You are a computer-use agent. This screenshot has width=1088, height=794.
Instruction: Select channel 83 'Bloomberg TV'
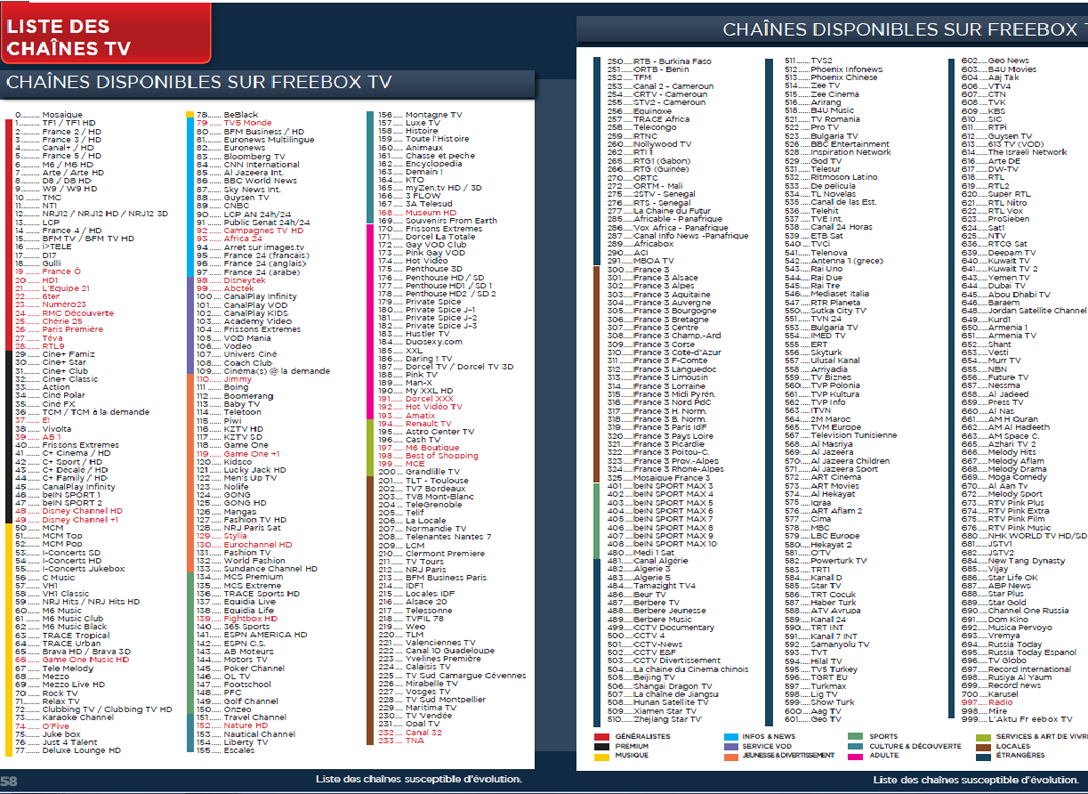pos(240,157)
